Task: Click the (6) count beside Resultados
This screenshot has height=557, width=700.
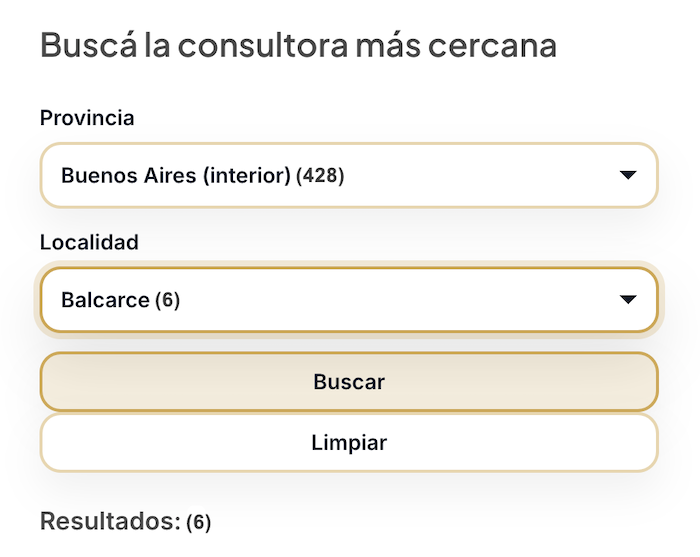Action: tap(199, 522)
